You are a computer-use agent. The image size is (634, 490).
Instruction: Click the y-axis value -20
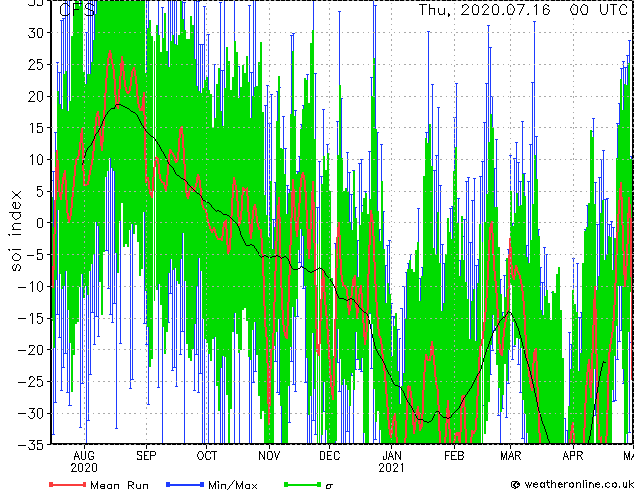pyautogui.click(x=31, y=350)
